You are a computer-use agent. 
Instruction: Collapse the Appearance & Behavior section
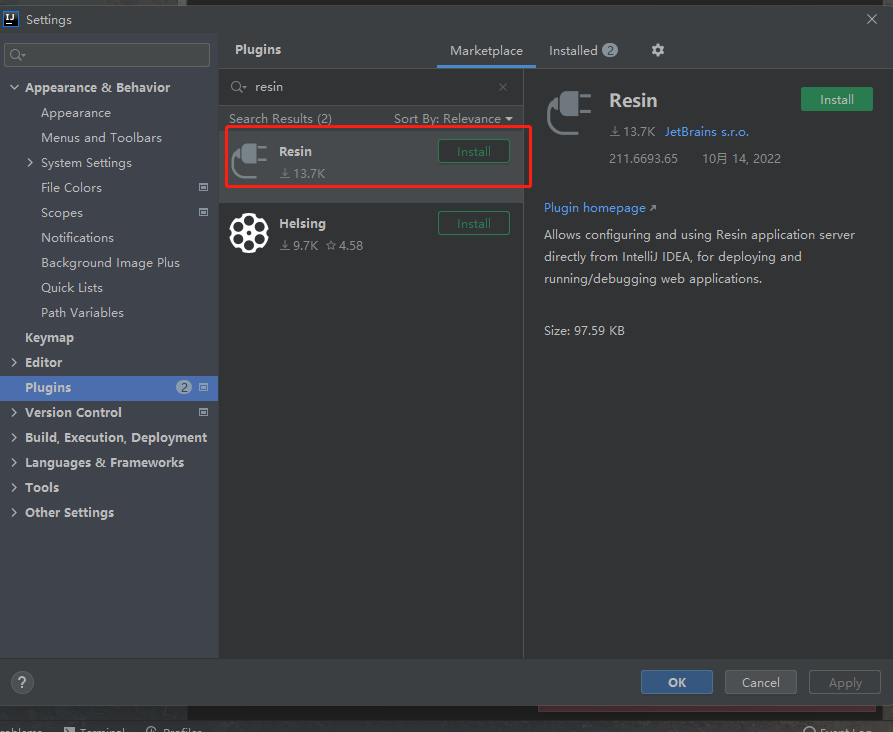[14, 88]
